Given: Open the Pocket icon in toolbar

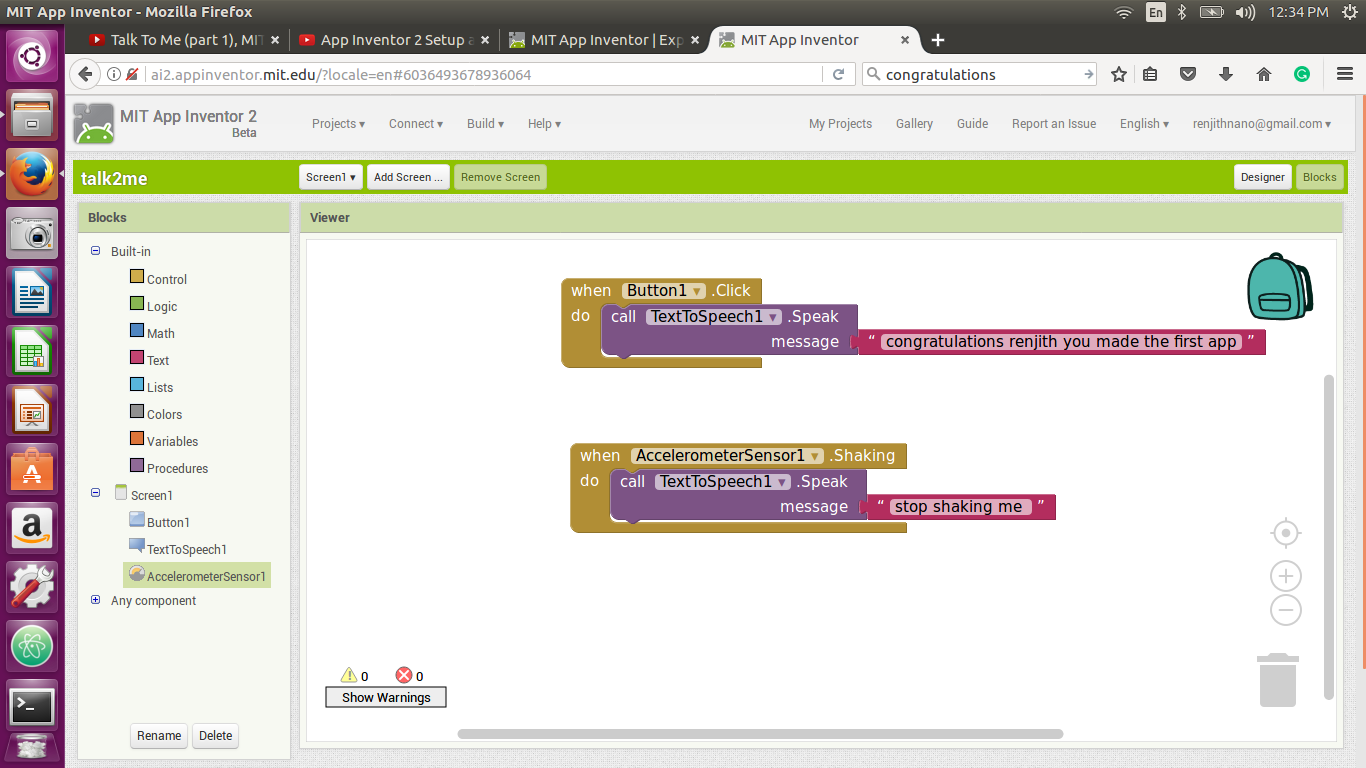Looking at the screenshot, I should [1188, 74].
